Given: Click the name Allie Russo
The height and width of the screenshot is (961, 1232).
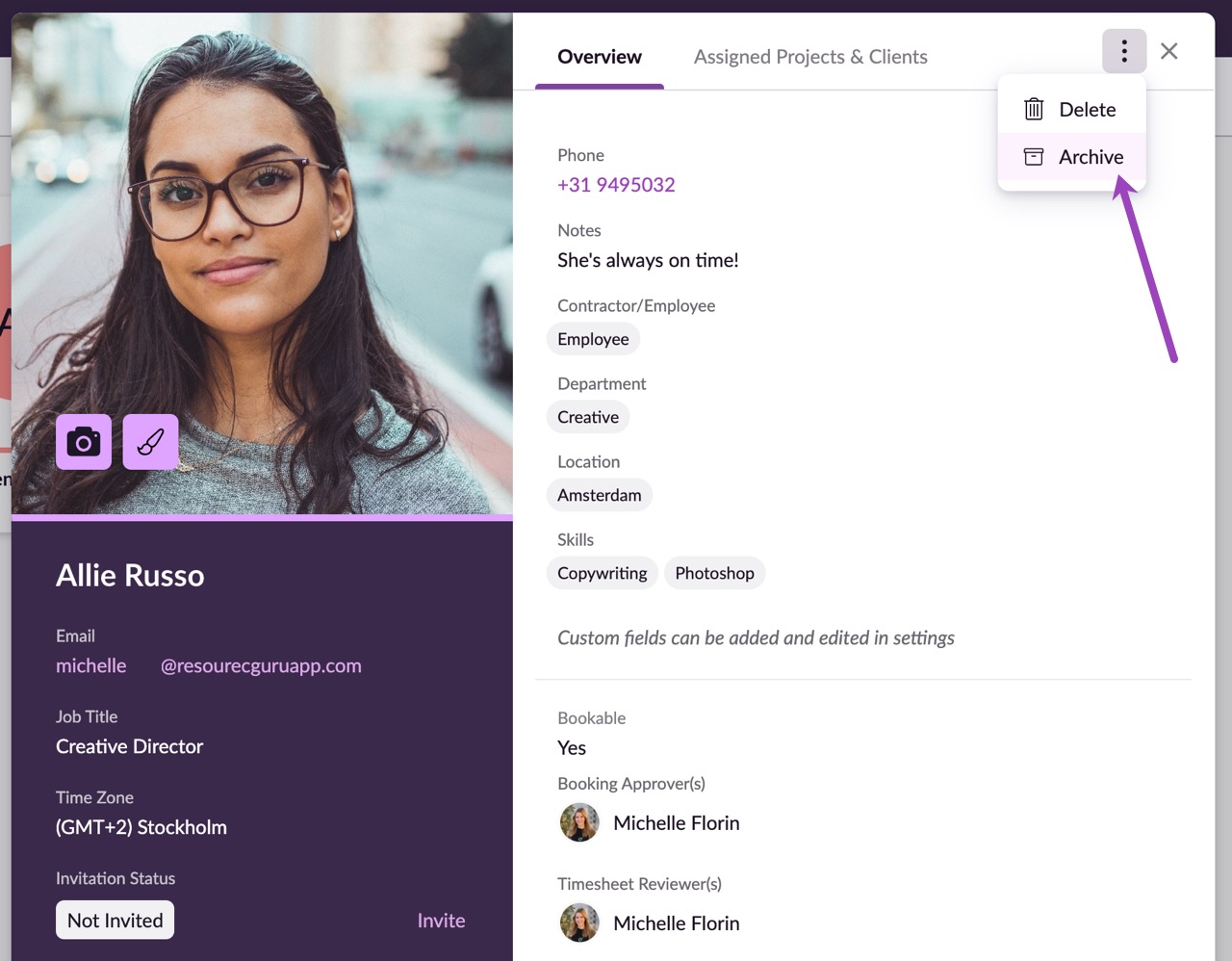Looking at the screenshot, I should [130, 575].
